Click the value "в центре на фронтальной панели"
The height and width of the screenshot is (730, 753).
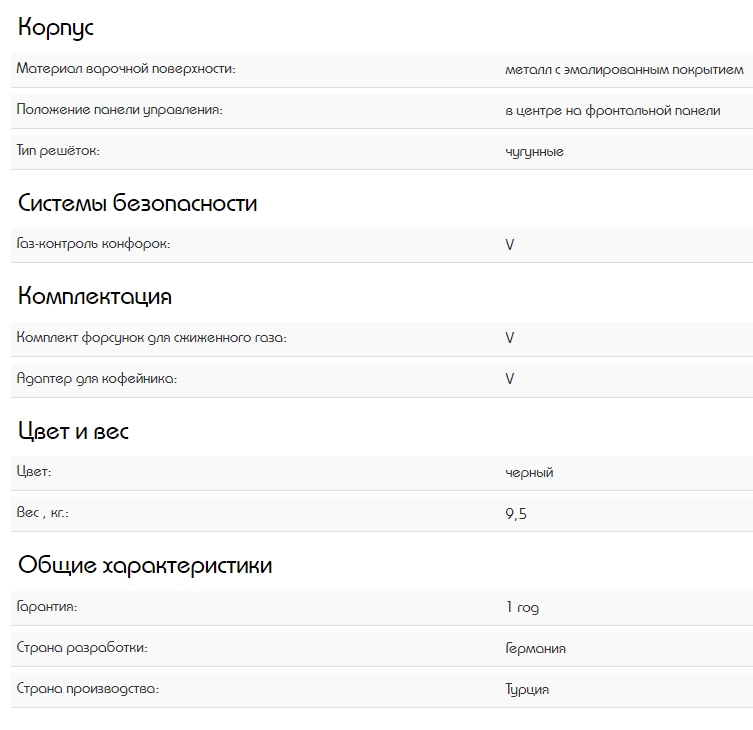(x=613, y=111)
